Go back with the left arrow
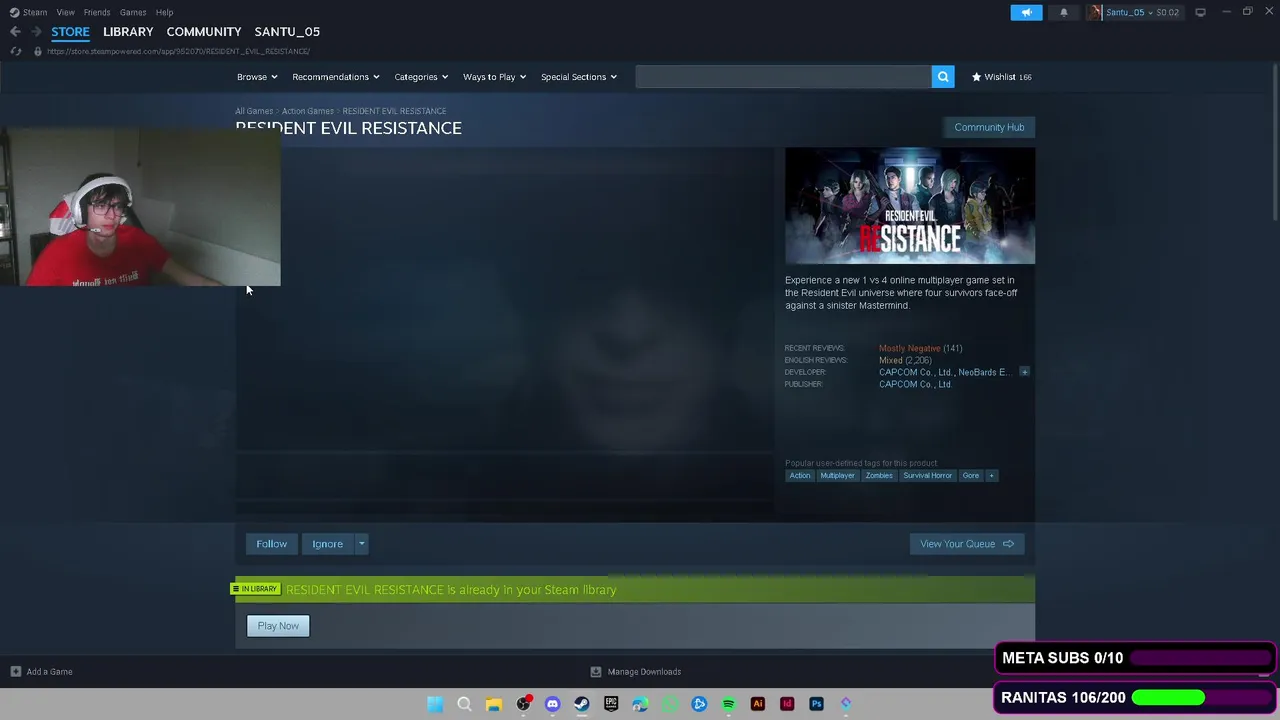Screen dimensions: 1280x720 point(15,31)
